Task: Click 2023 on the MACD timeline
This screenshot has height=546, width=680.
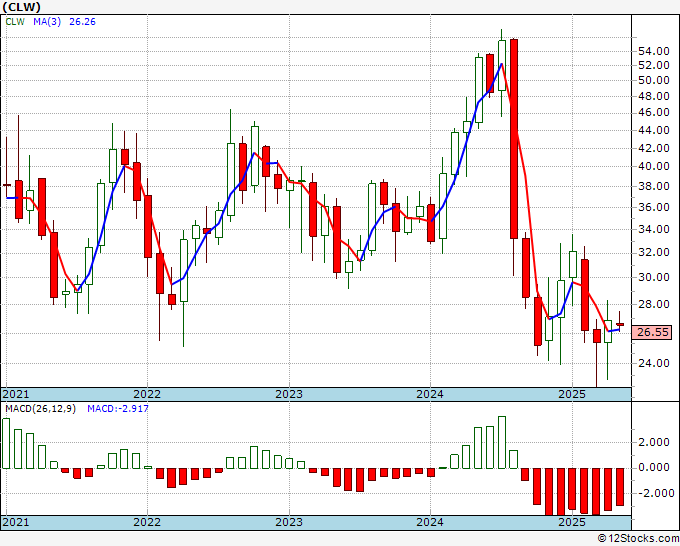Action: pos(289,522)
